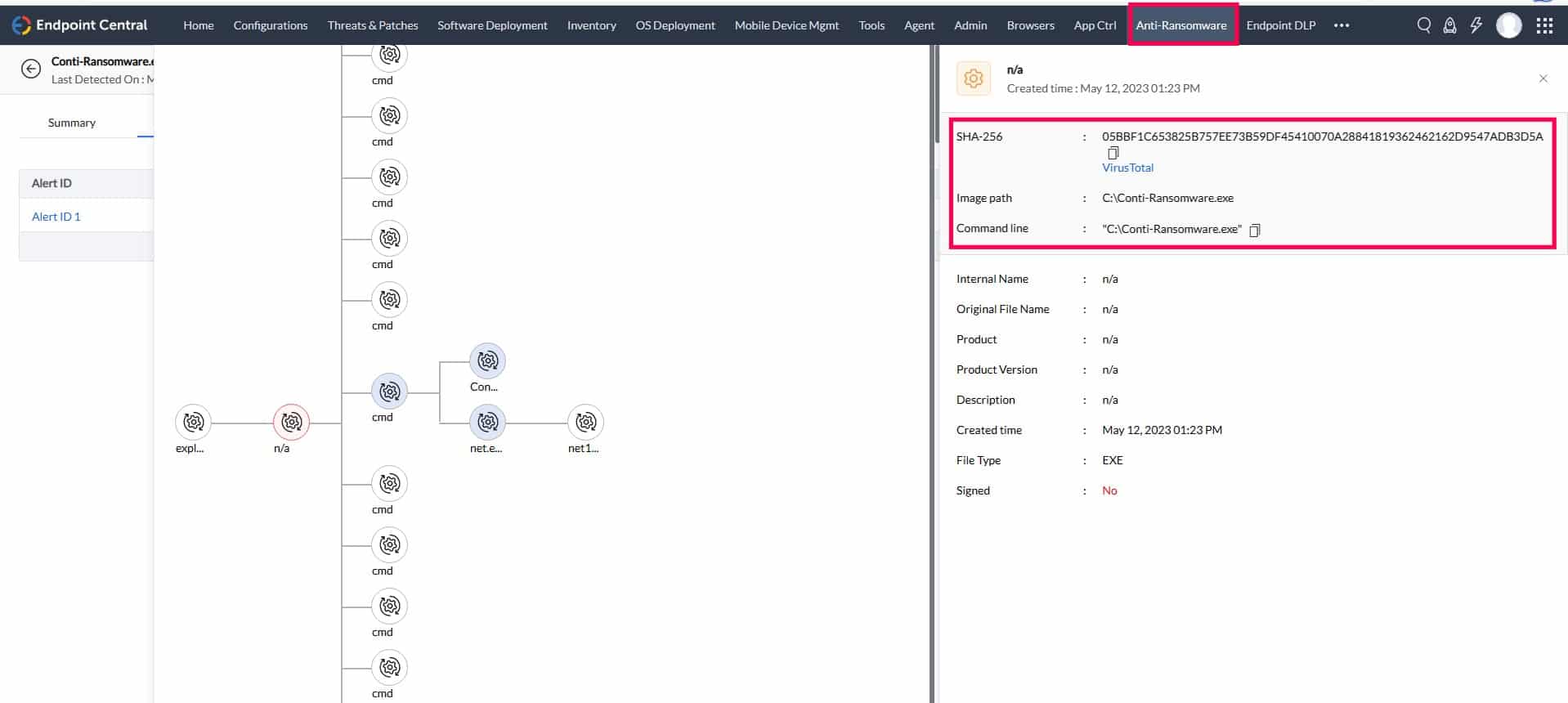Open the App Ctrl menu

[x=1095, y=25]
